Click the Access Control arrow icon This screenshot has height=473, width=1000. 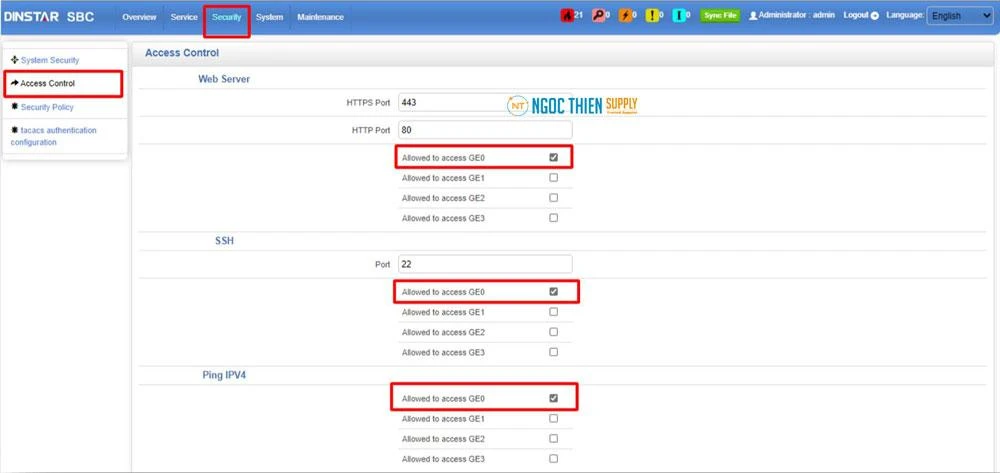pyautogui.click(x=15, y=83)
